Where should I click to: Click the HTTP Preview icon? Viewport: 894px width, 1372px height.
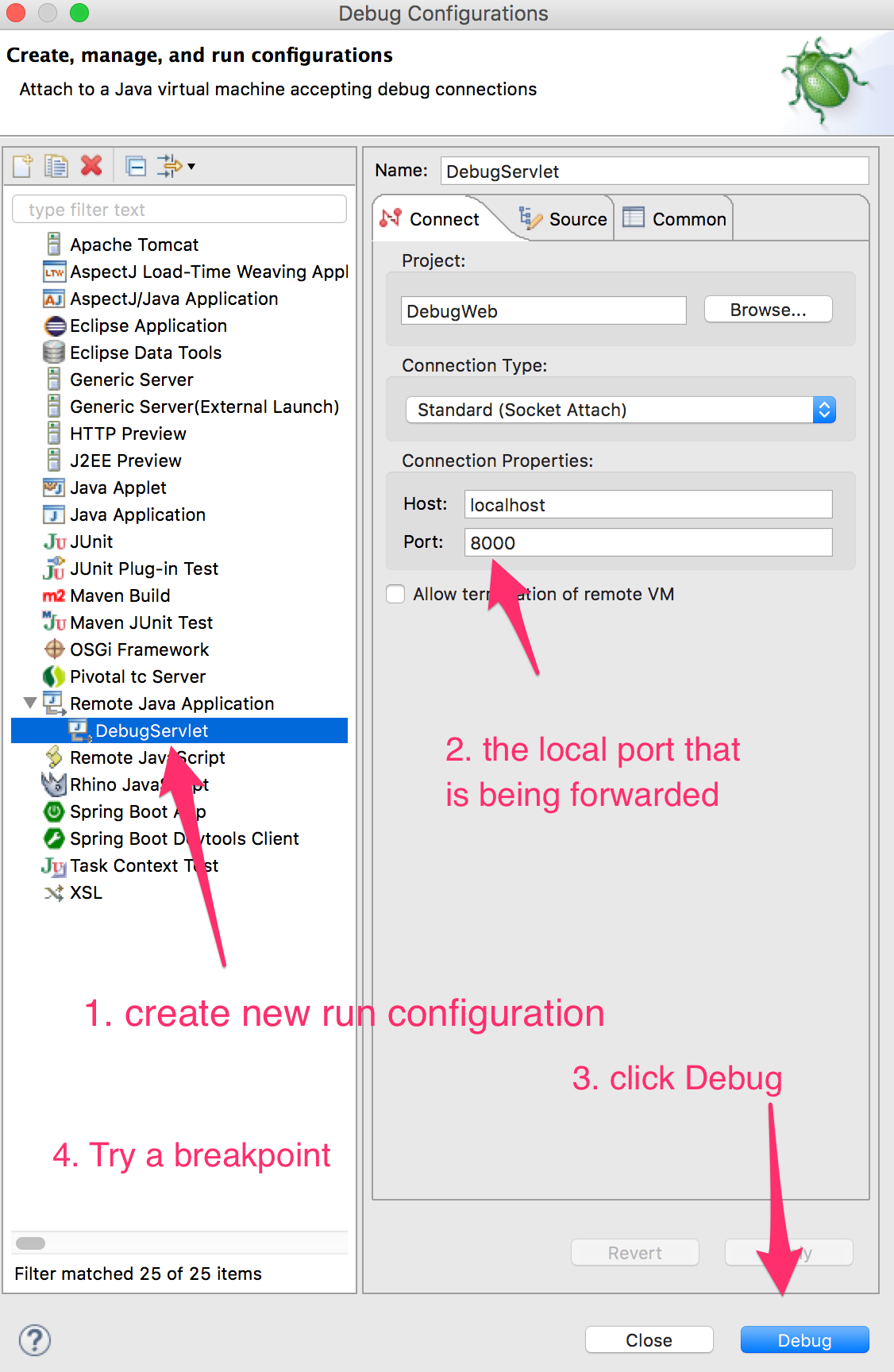click(54, 433)
